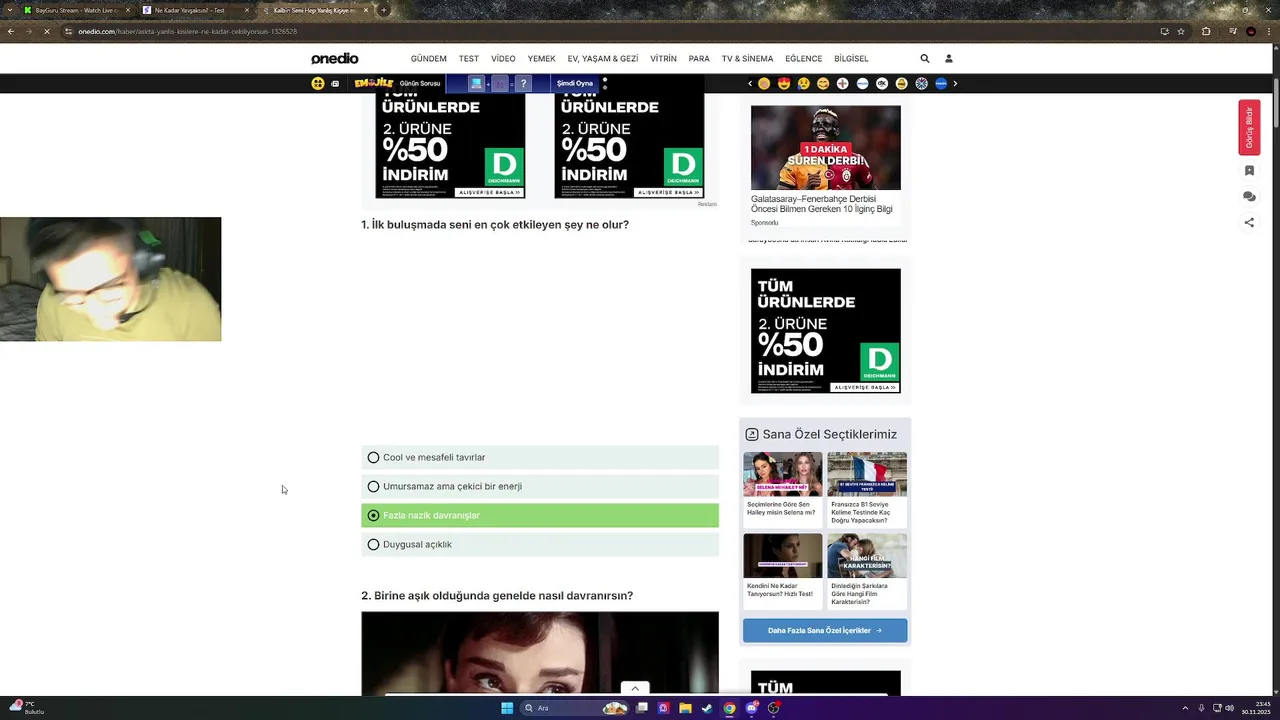
Task: Open the browser extensions icon
Action: 1206,32
